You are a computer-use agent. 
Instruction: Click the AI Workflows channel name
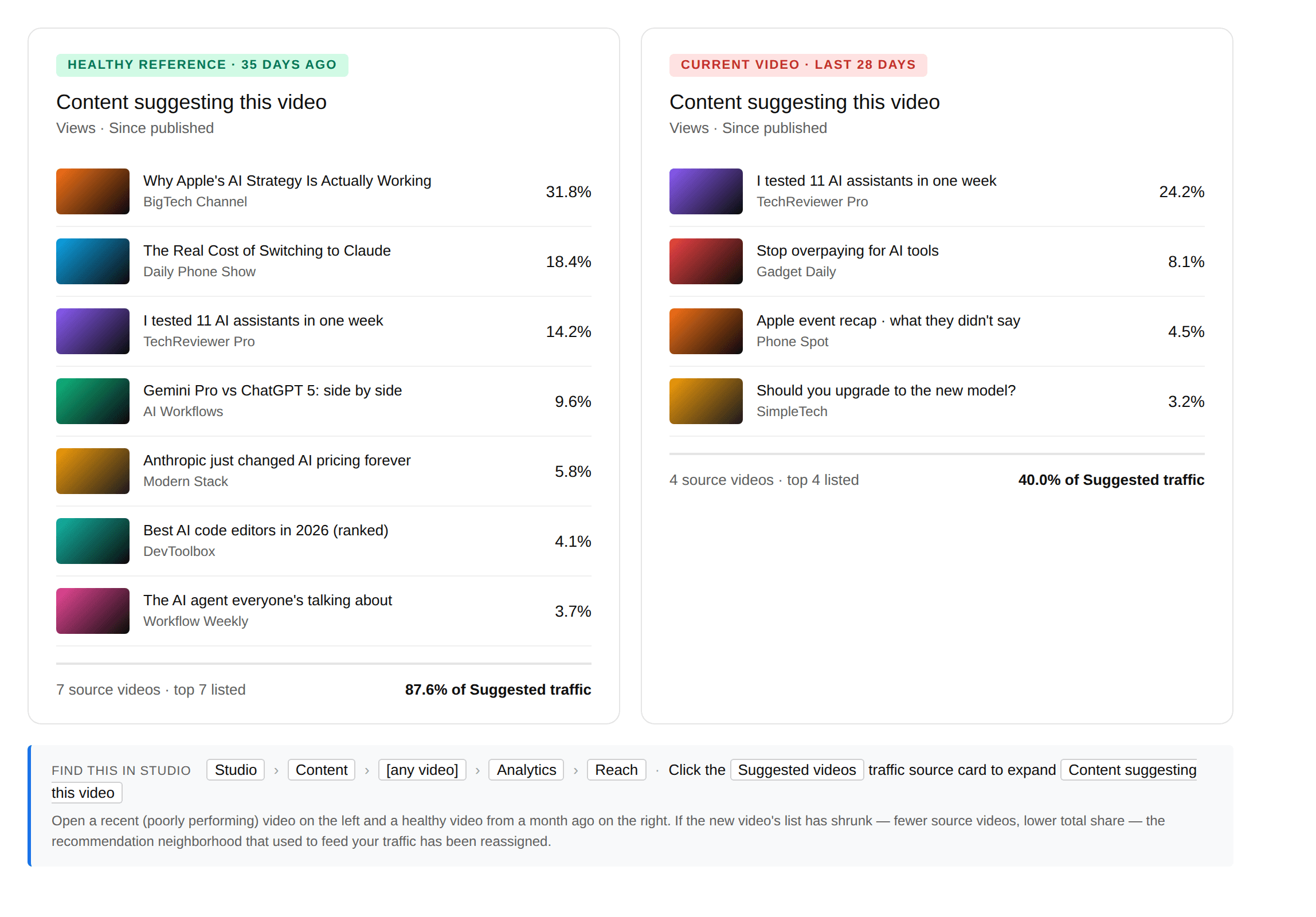tap(183, 412)
